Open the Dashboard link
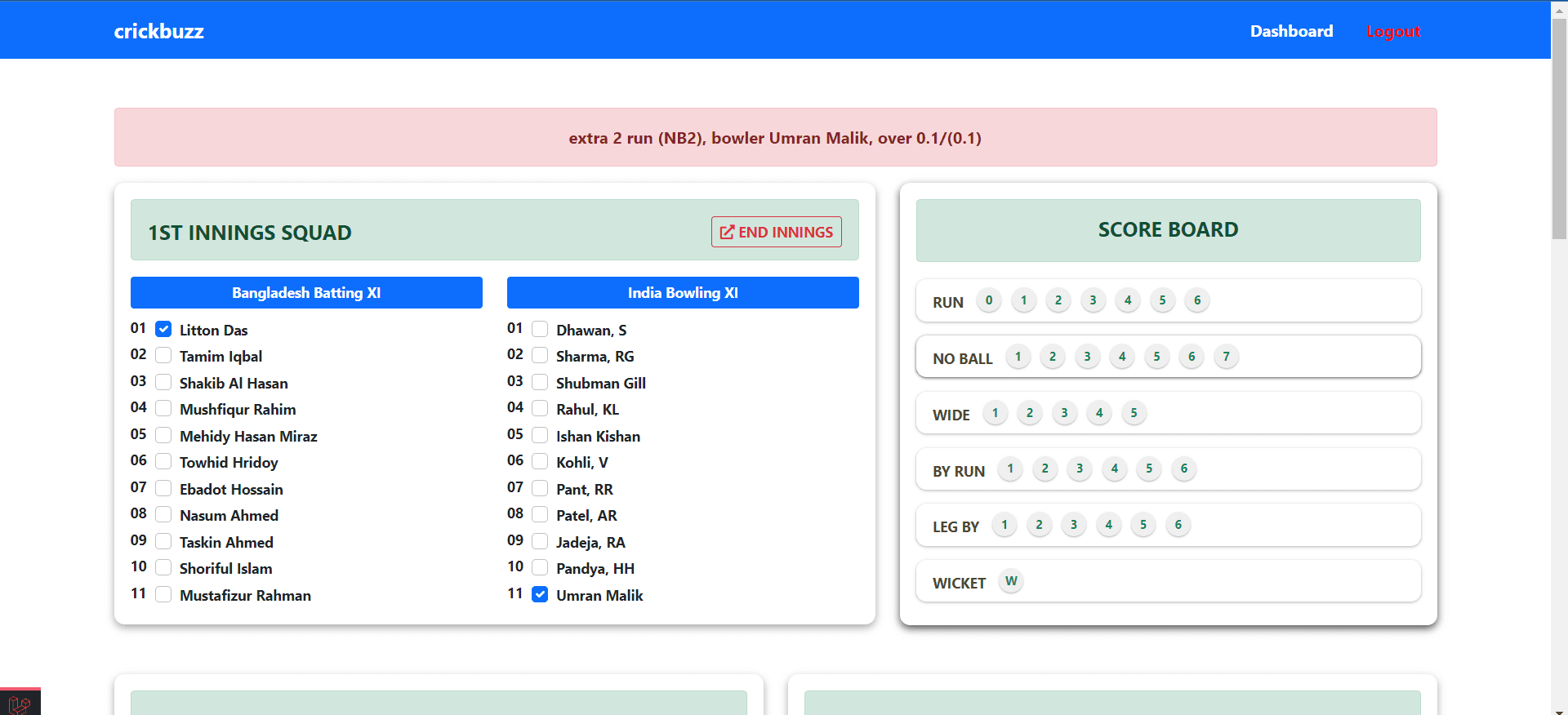This screenshot has height=715, width=1568. [x=1291, y=31]
